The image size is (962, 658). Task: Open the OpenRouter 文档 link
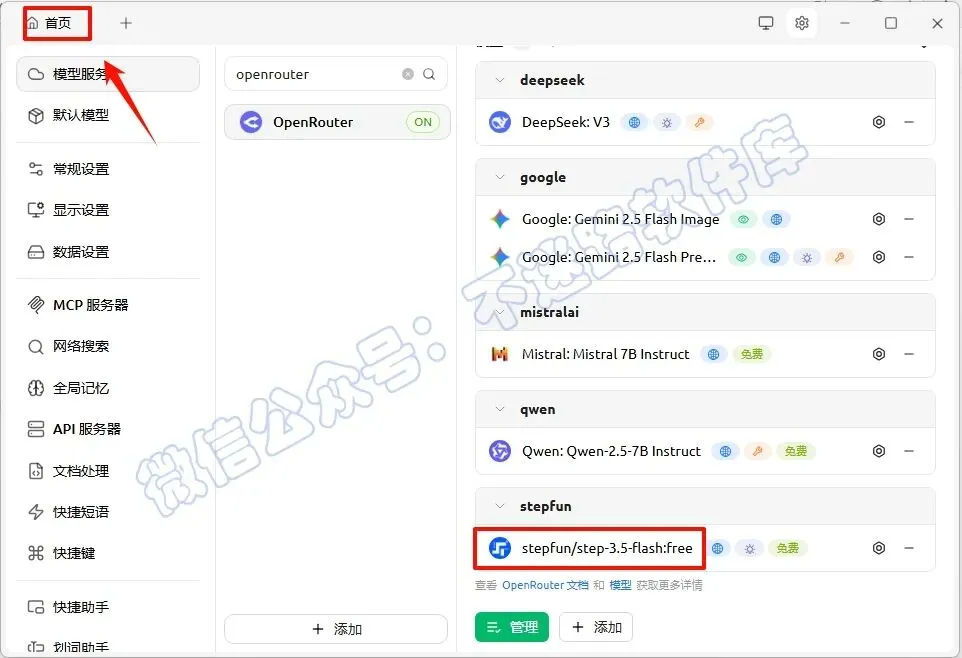545,586
